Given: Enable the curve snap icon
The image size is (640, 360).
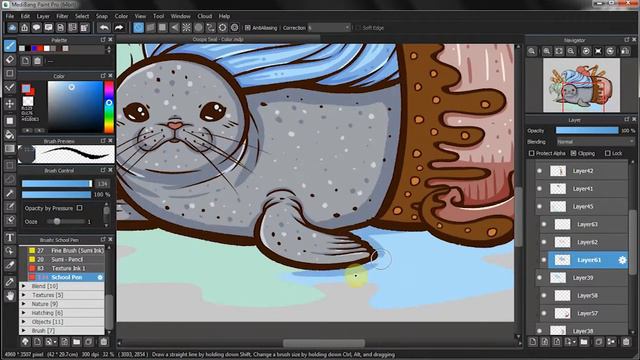Looking at the screenshot, I should click(x=211, y=28).
